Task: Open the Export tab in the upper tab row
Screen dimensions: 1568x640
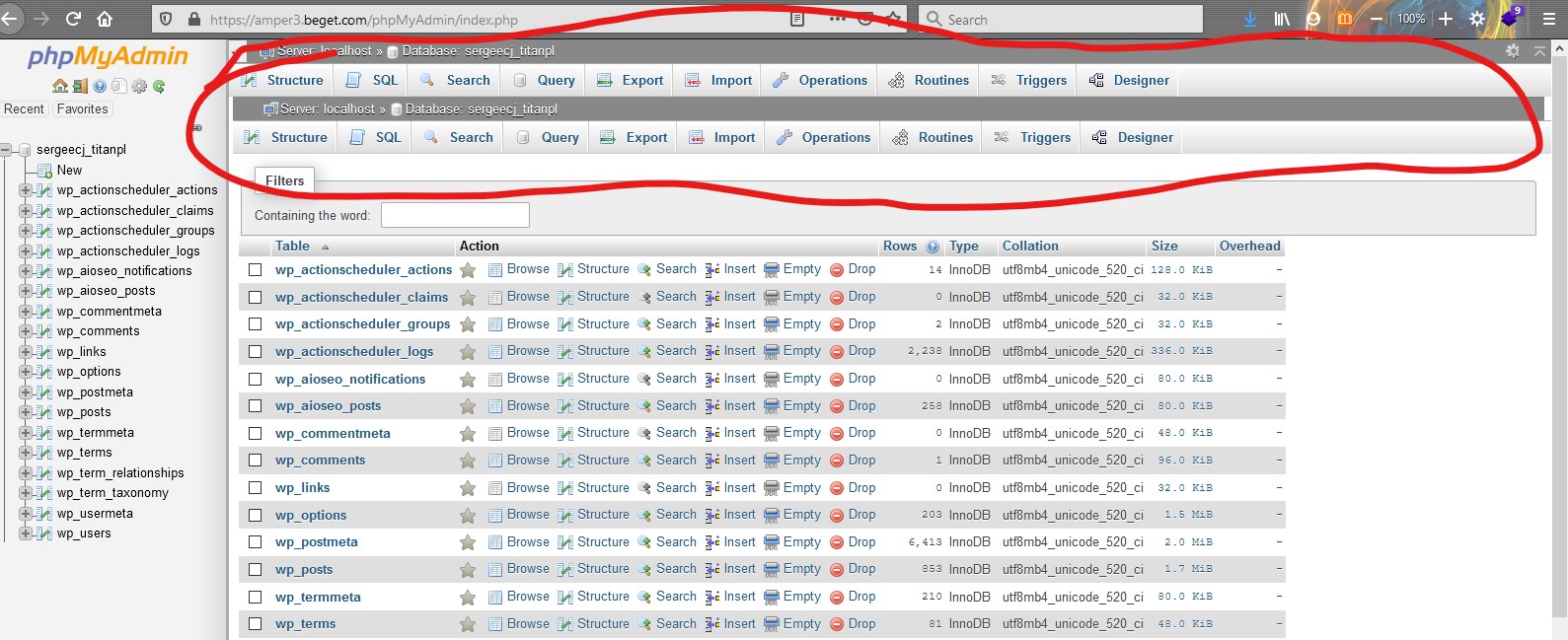Action: [630, 81]
